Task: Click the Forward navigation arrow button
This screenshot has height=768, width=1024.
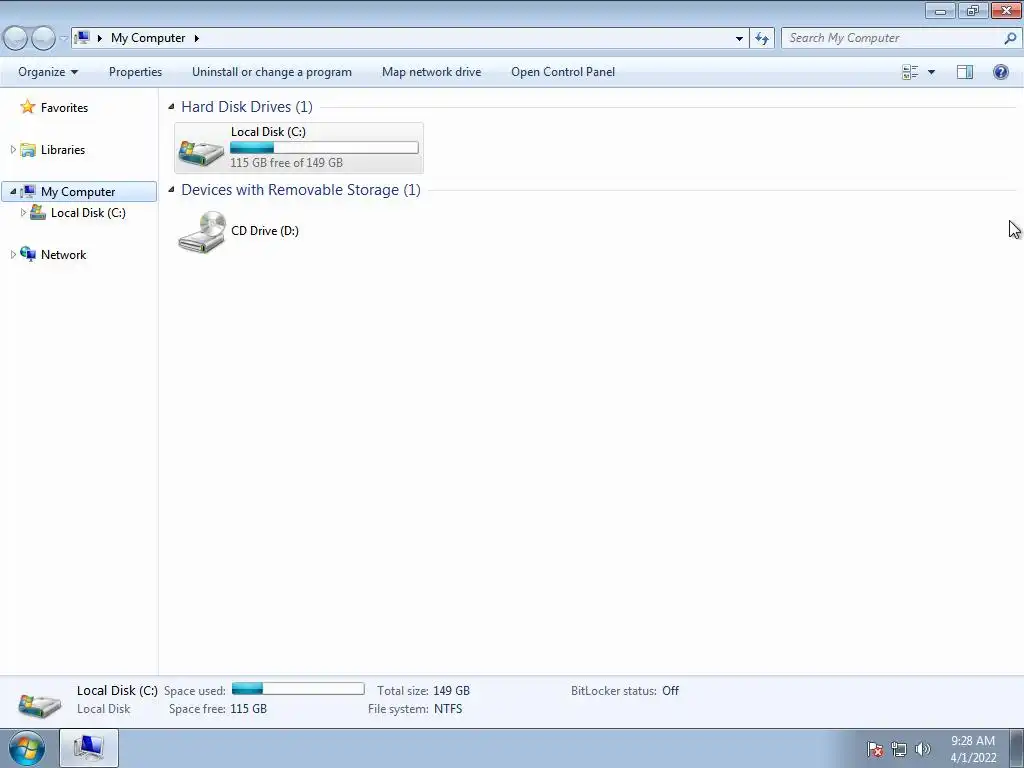Action: click(43, 39)
